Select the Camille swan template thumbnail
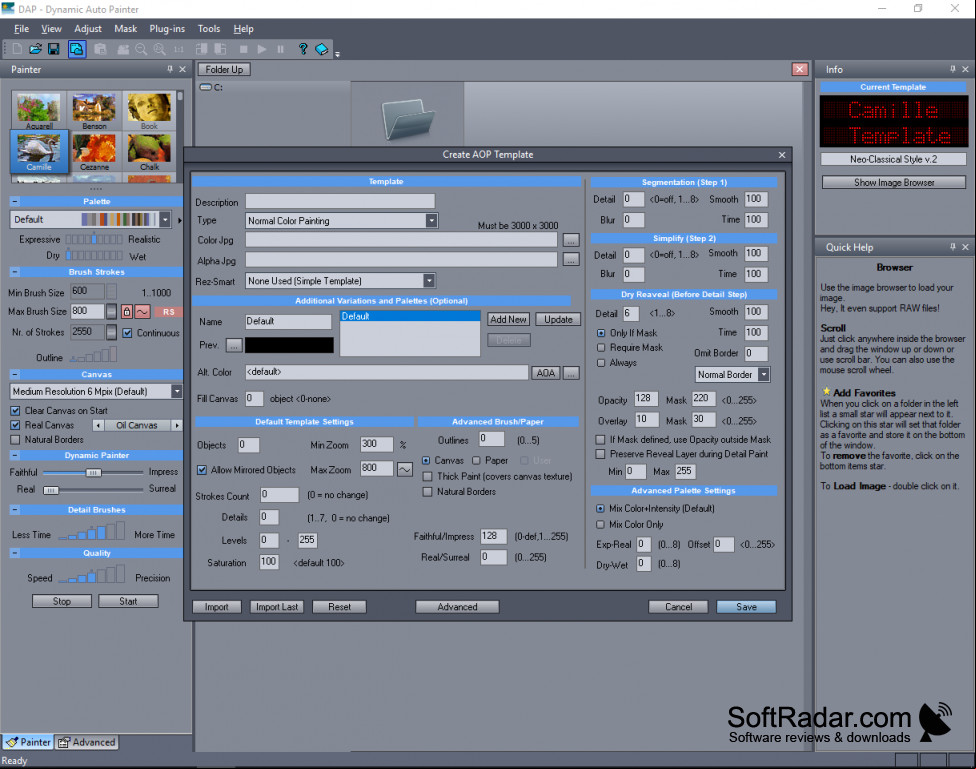The height and width of the screenshot is (769, 976). click(39, 151)
